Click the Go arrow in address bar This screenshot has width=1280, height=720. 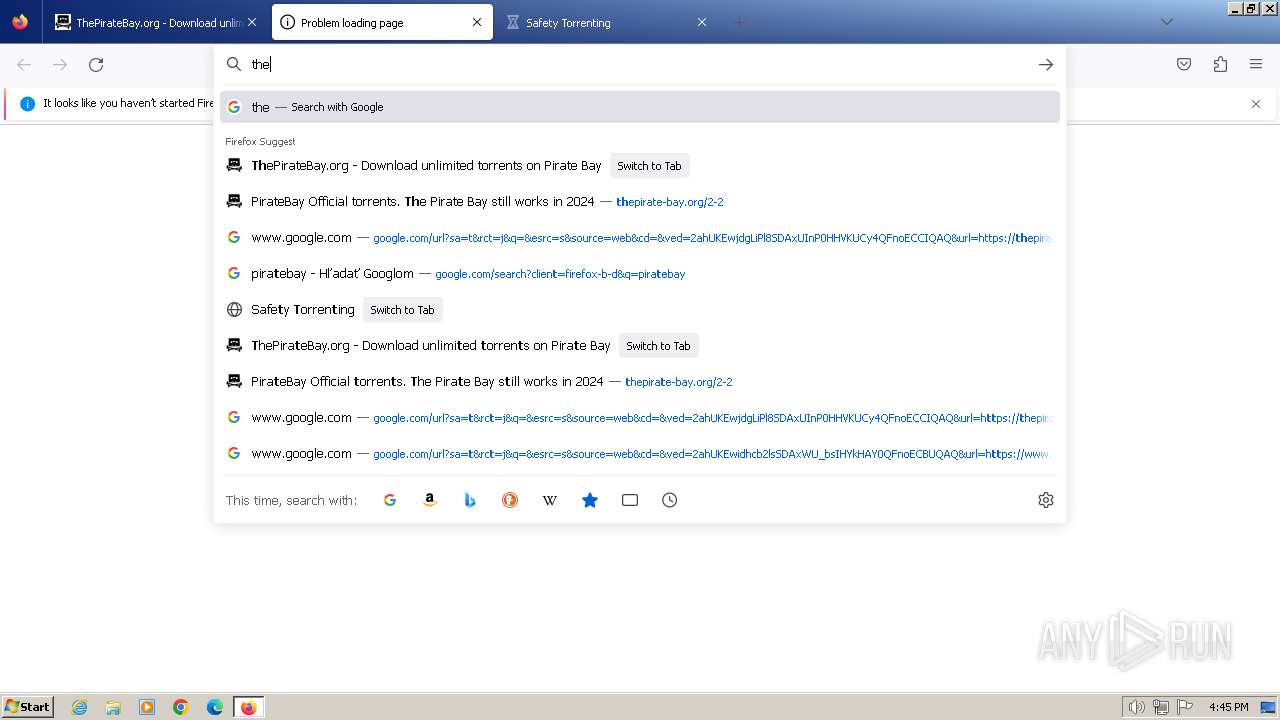[1046, 65]
